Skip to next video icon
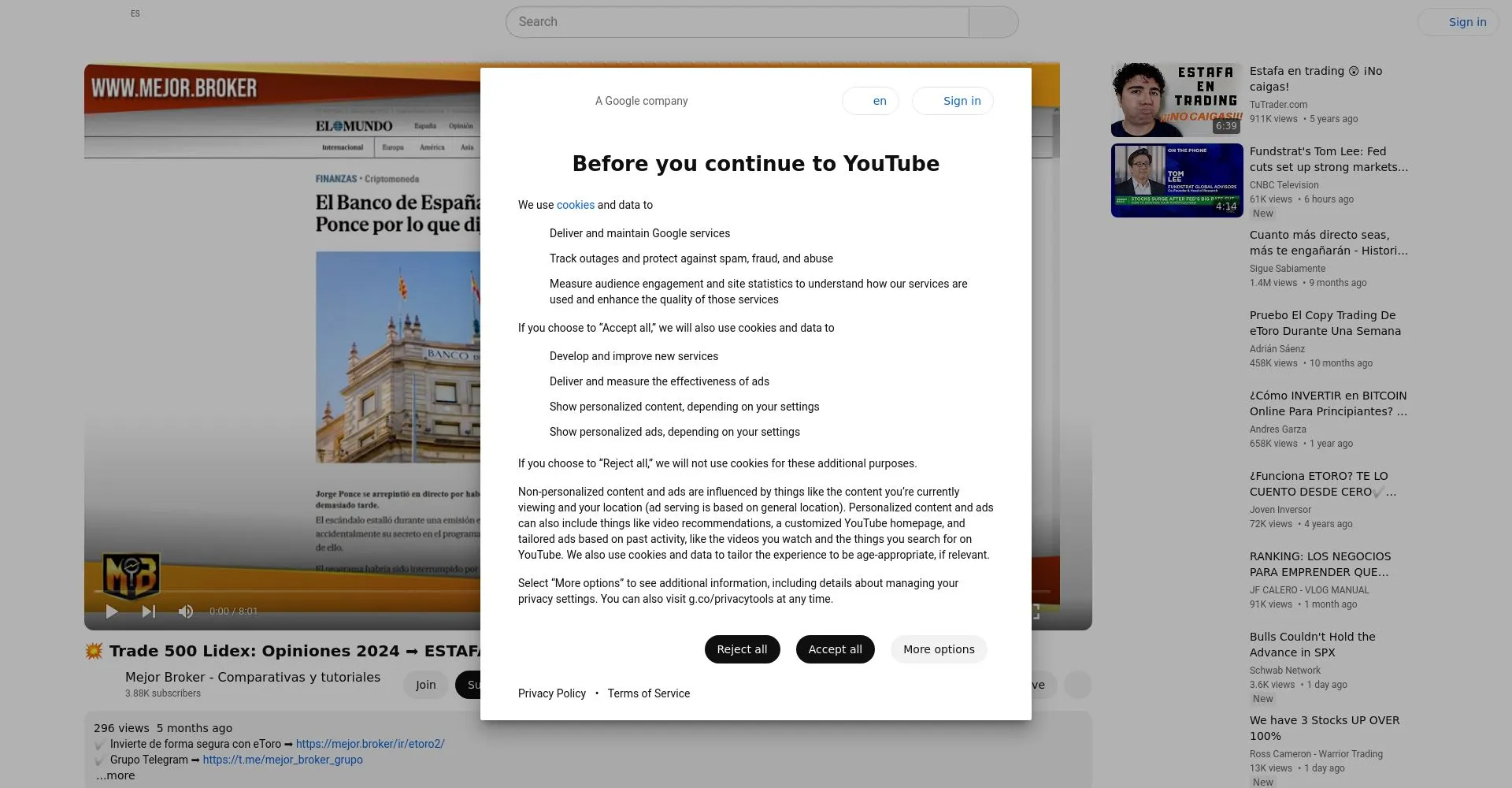The image size is (1512, 788). (149, 611)
